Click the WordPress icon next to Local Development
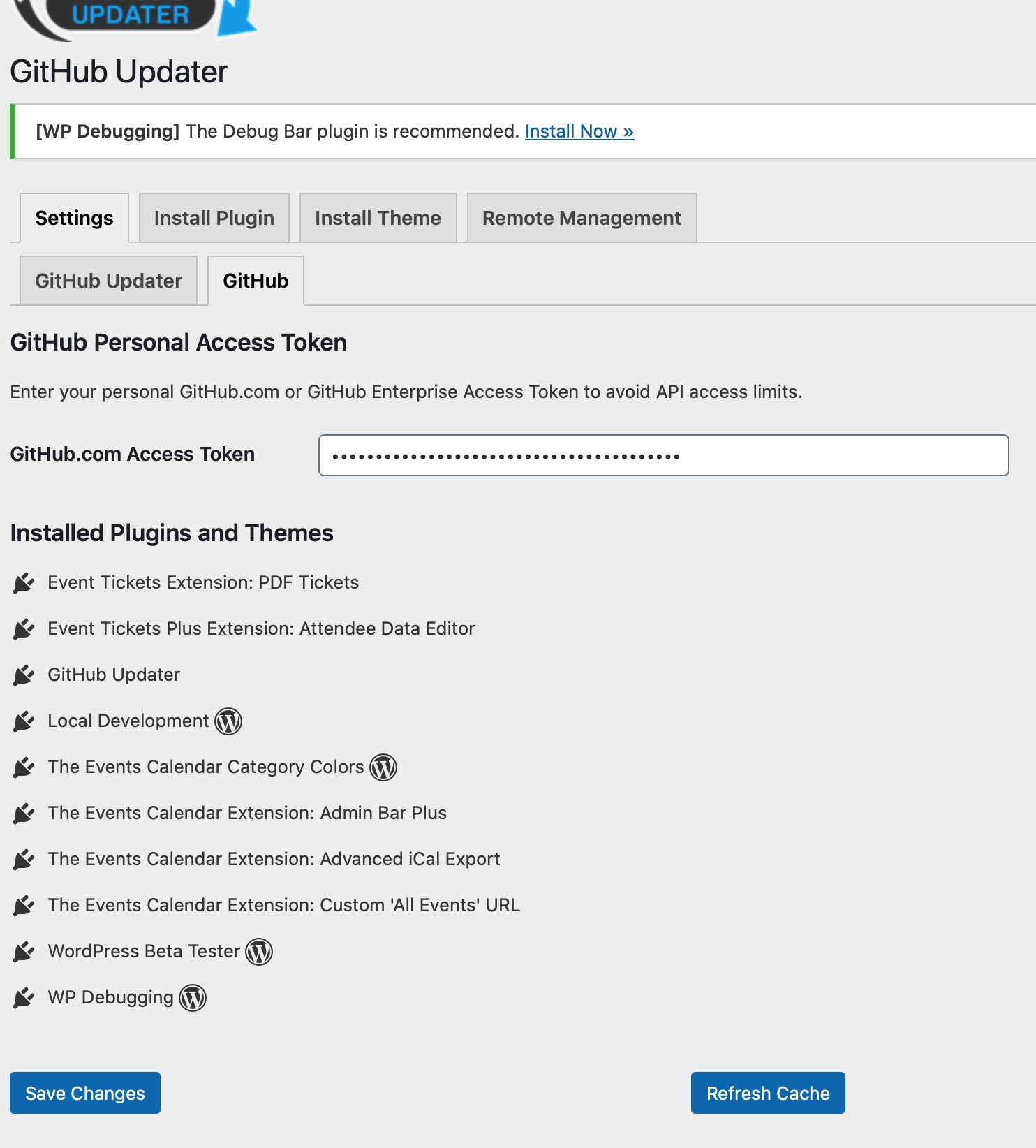The width and height of the screenshot is (1036, 1148). (228, 721)
